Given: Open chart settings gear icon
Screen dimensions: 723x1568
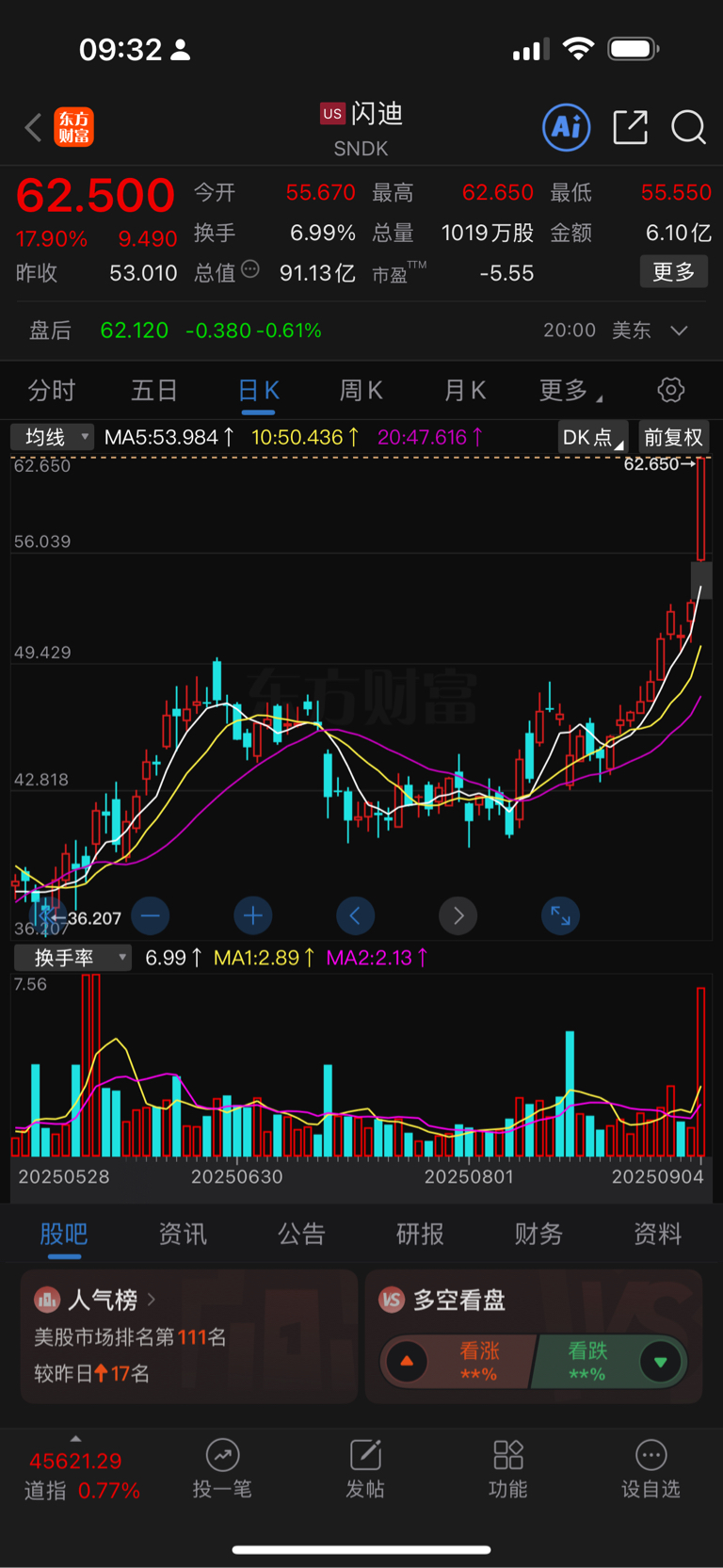Looking at the screenshot, I should [x=670, y=390].
